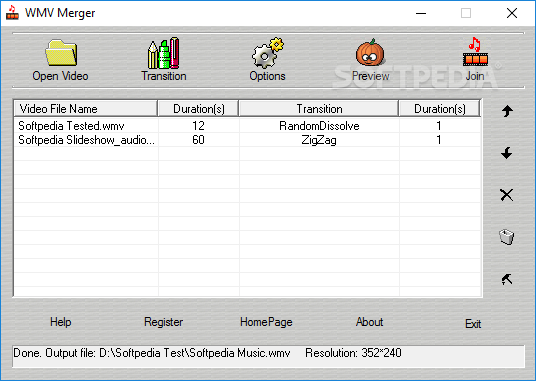This screenshot has width=536, height=381.
Task: Open the Help link
Action: click(61, 322)
